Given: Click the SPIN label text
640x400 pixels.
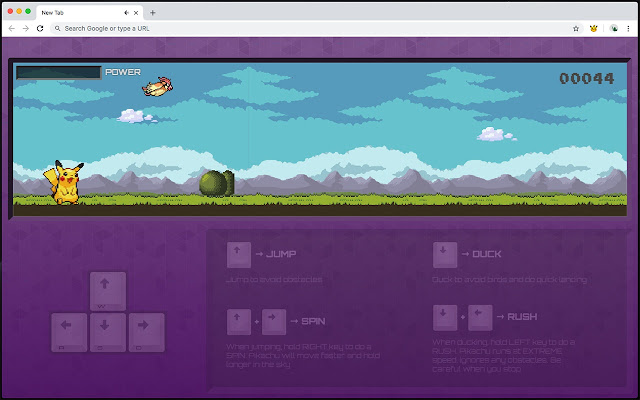Looking at the screenshot, I should tap(313, 321).
